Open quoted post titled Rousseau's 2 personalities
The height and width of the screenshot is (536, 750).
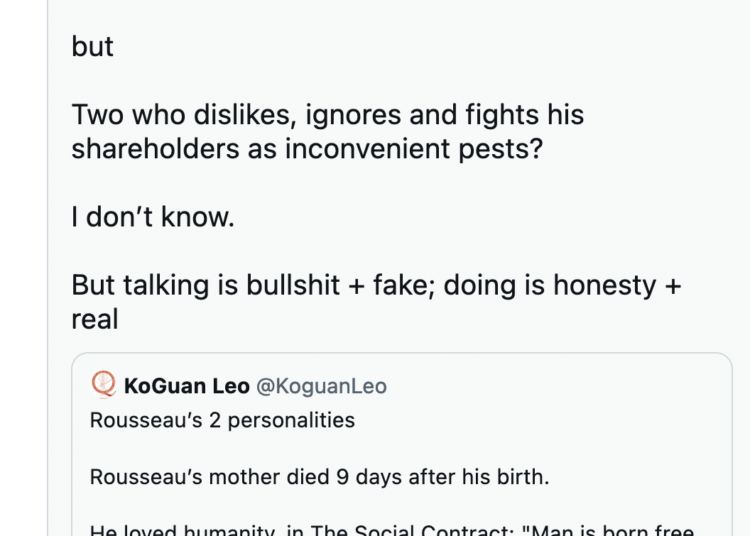click(x=402, y=445)
